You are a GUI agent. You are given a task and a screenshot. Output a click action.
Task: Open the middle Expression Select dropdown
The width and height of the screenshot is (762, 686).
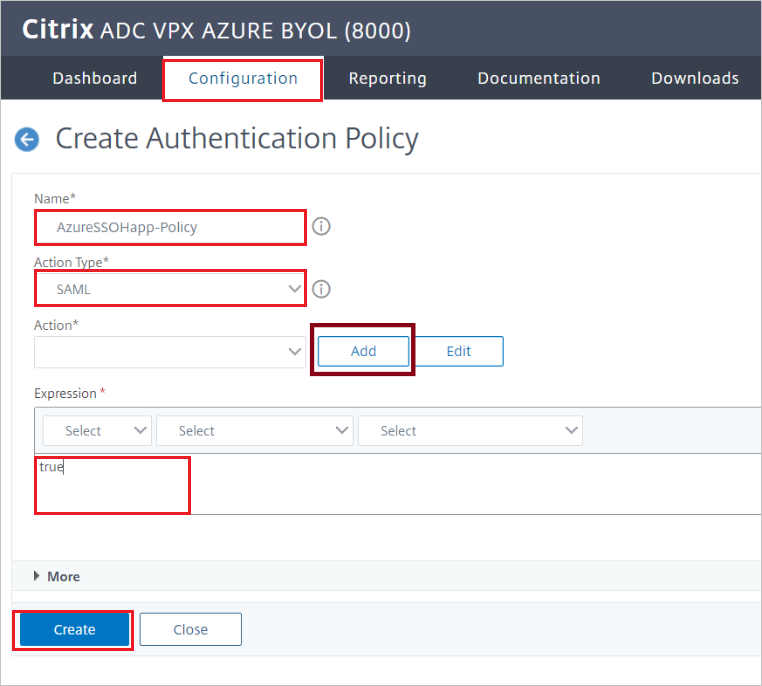click(255, 430)
